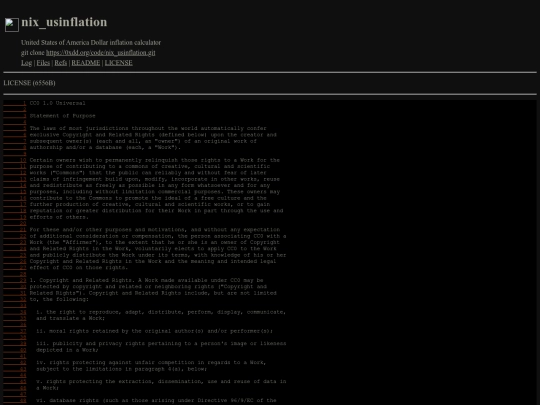Jump to line number 10
Screen dimensions: 540x405
coord(15,160)
